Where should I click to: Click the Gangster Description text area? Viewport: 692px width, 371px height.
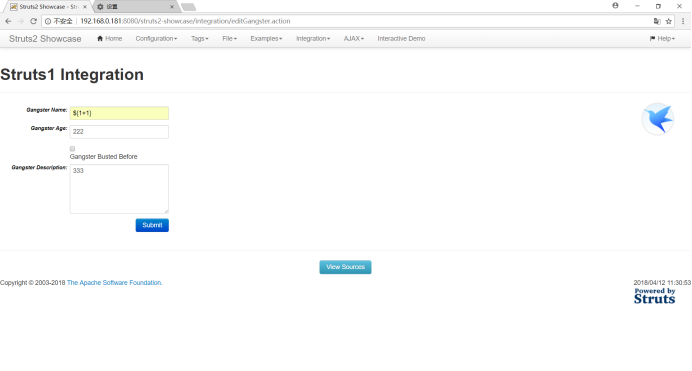coord(119,189)
